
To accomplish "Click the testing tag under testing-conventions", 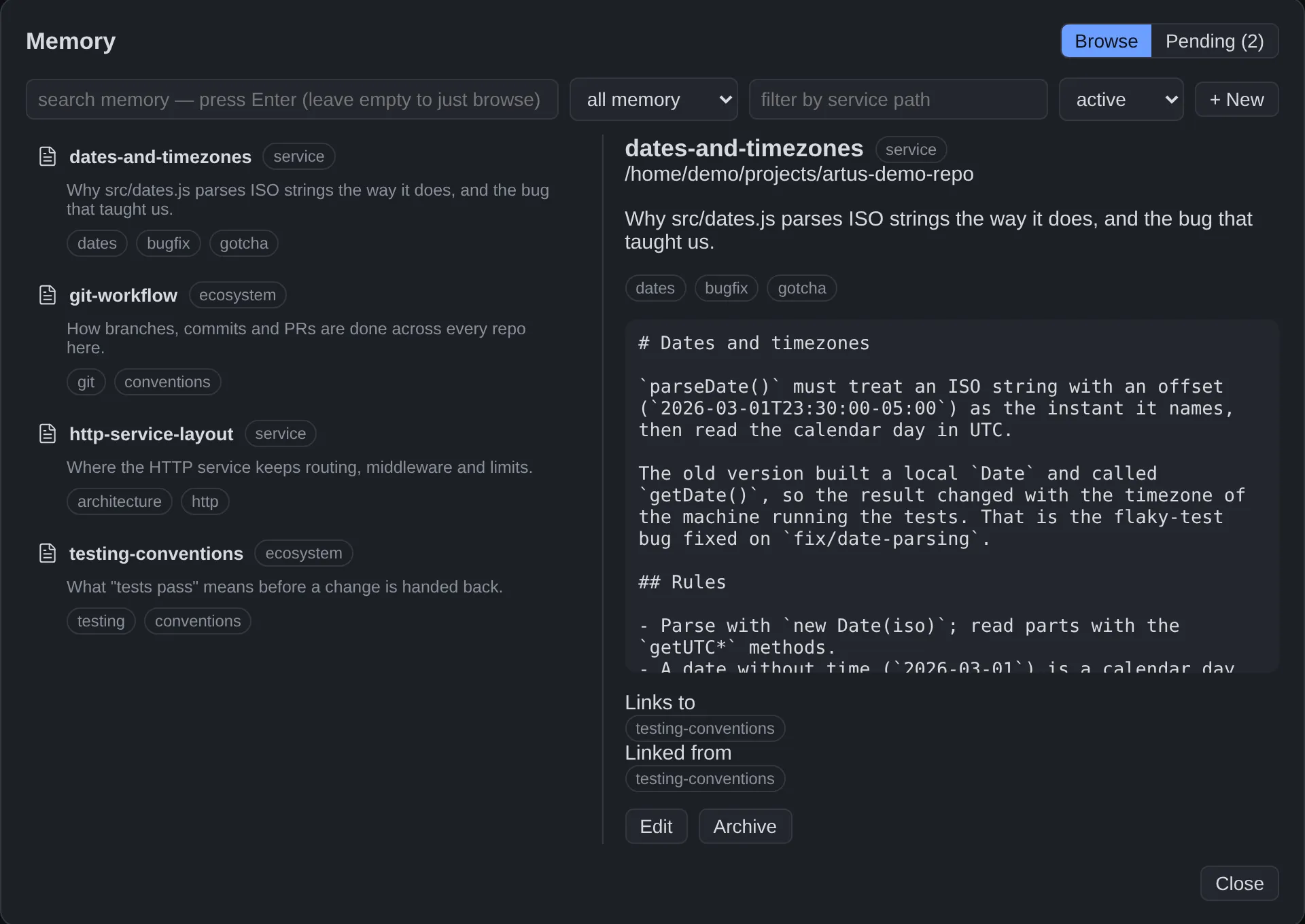I will [x=101, y=621].
